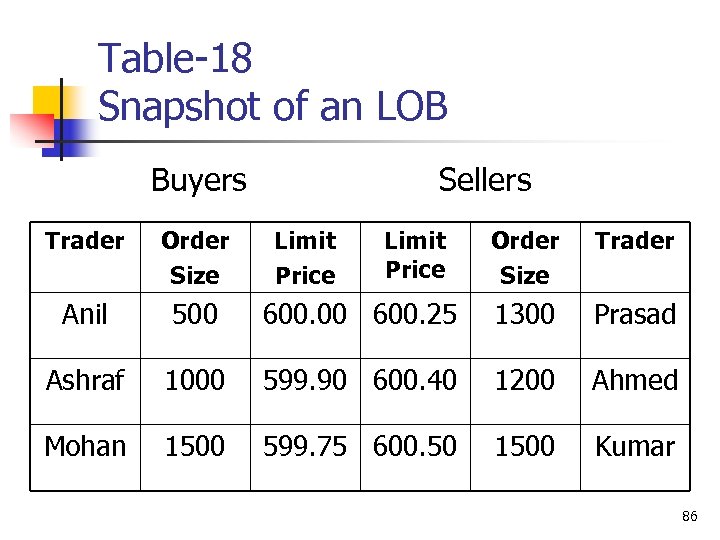Viewport: 720px width, 540px height.
Task: Pick the Mohan trader cell
Action: tap(85, 446)
